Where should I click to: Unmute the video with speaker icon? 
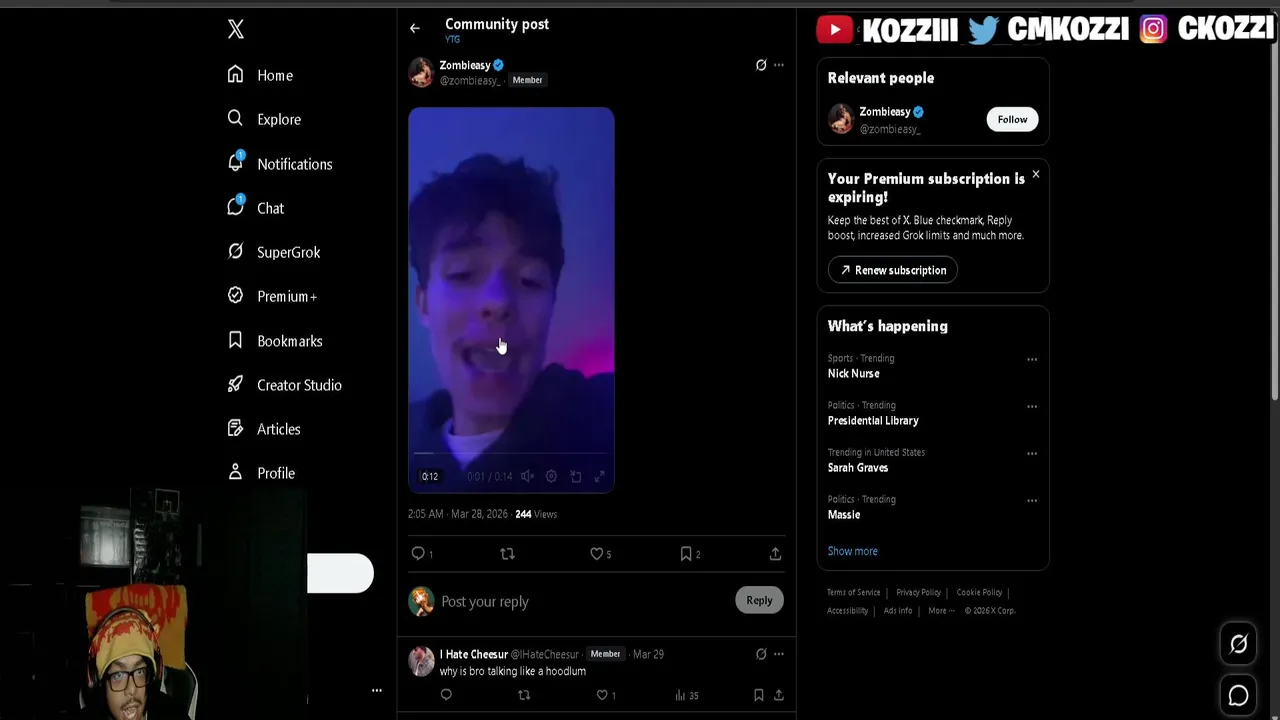(527, 477)
